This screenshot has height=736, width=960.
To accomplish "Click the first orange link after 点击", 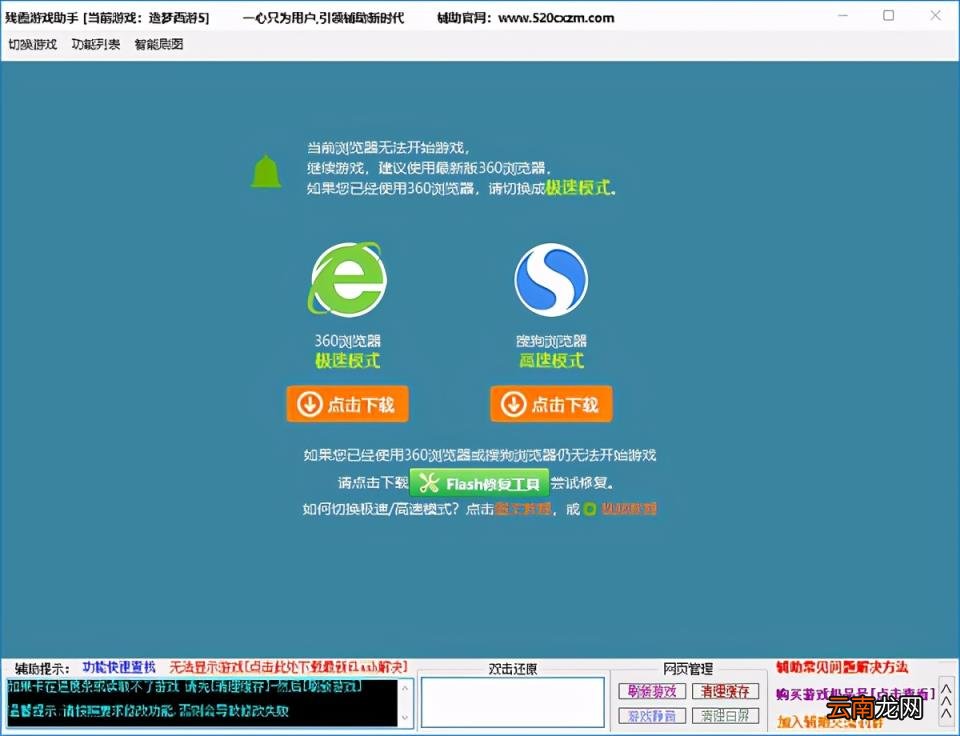I will (x=523, y=509).
